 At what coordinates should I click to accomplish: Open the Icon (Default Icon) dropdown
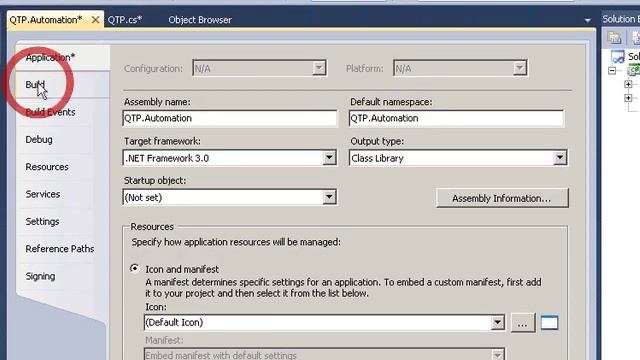pos(324,322)
